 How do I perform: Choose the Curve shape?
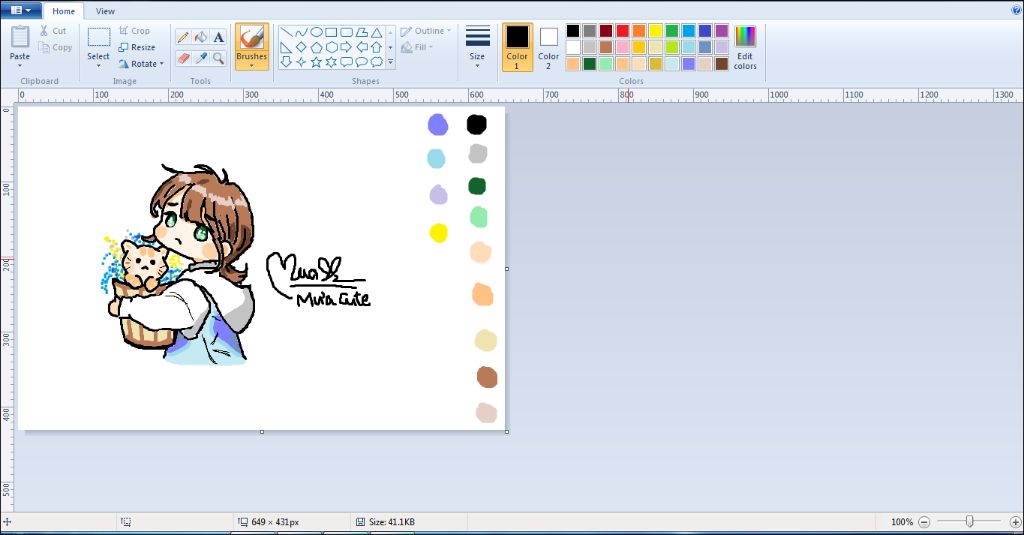tap(301, 33)
